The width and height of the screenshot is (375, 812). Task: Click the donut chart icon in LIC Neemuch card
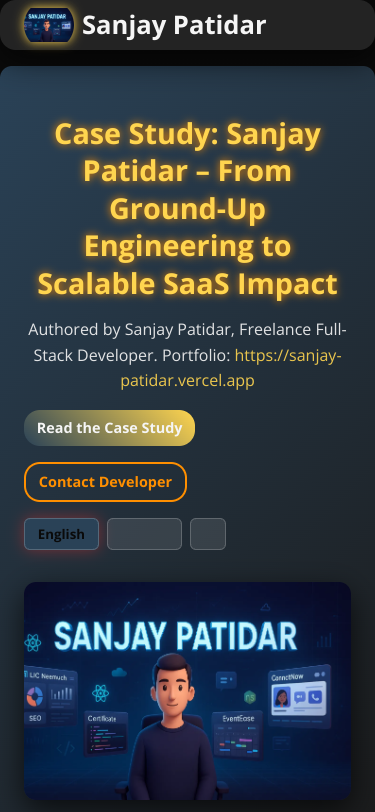click(x=35, y=697)
